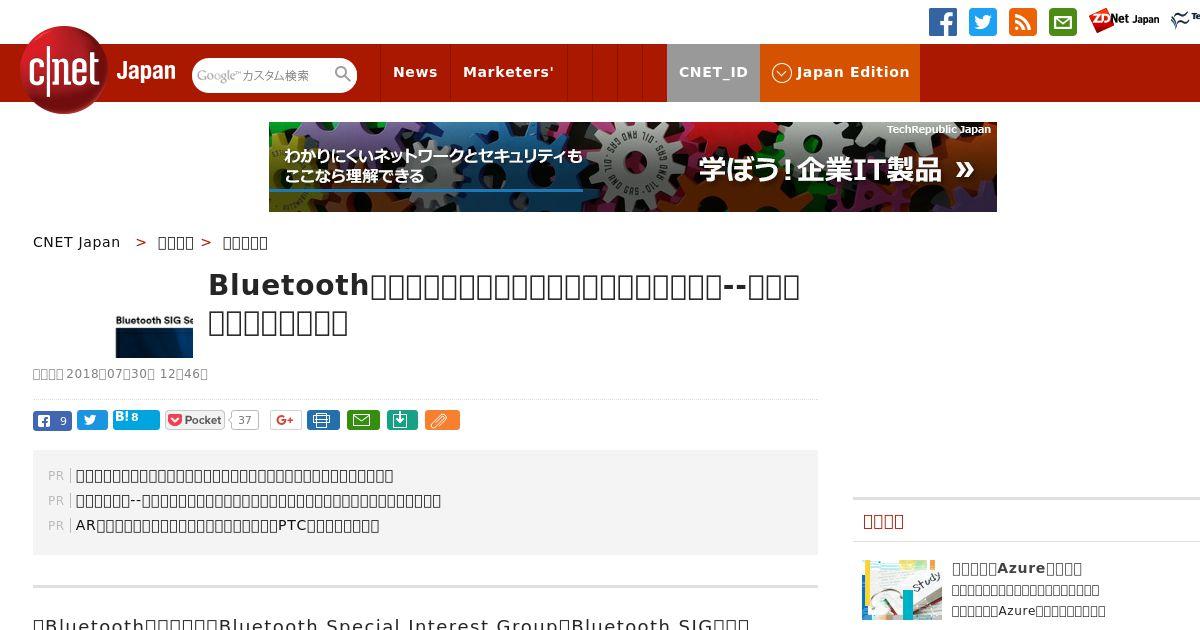The width and height of the screenshot is (1200, 630).
Task: Open the CNET_ID tab
Action: [713, 72]
